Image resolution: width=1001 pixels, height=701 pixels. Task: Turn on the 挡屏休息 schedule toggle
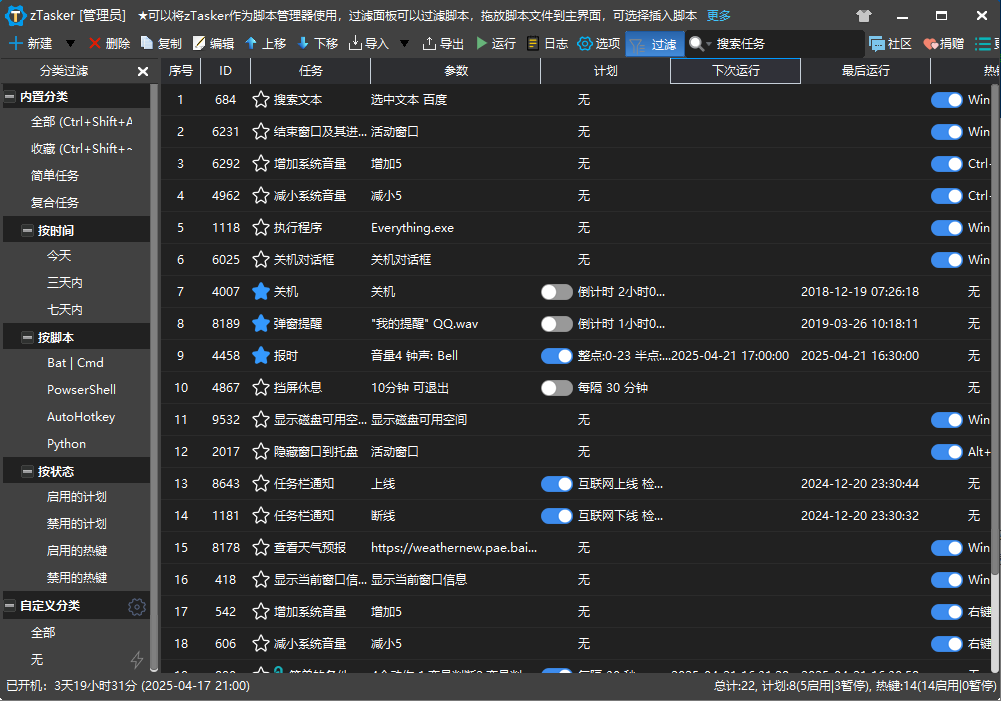pyautogui.click(x=557, y=387)
